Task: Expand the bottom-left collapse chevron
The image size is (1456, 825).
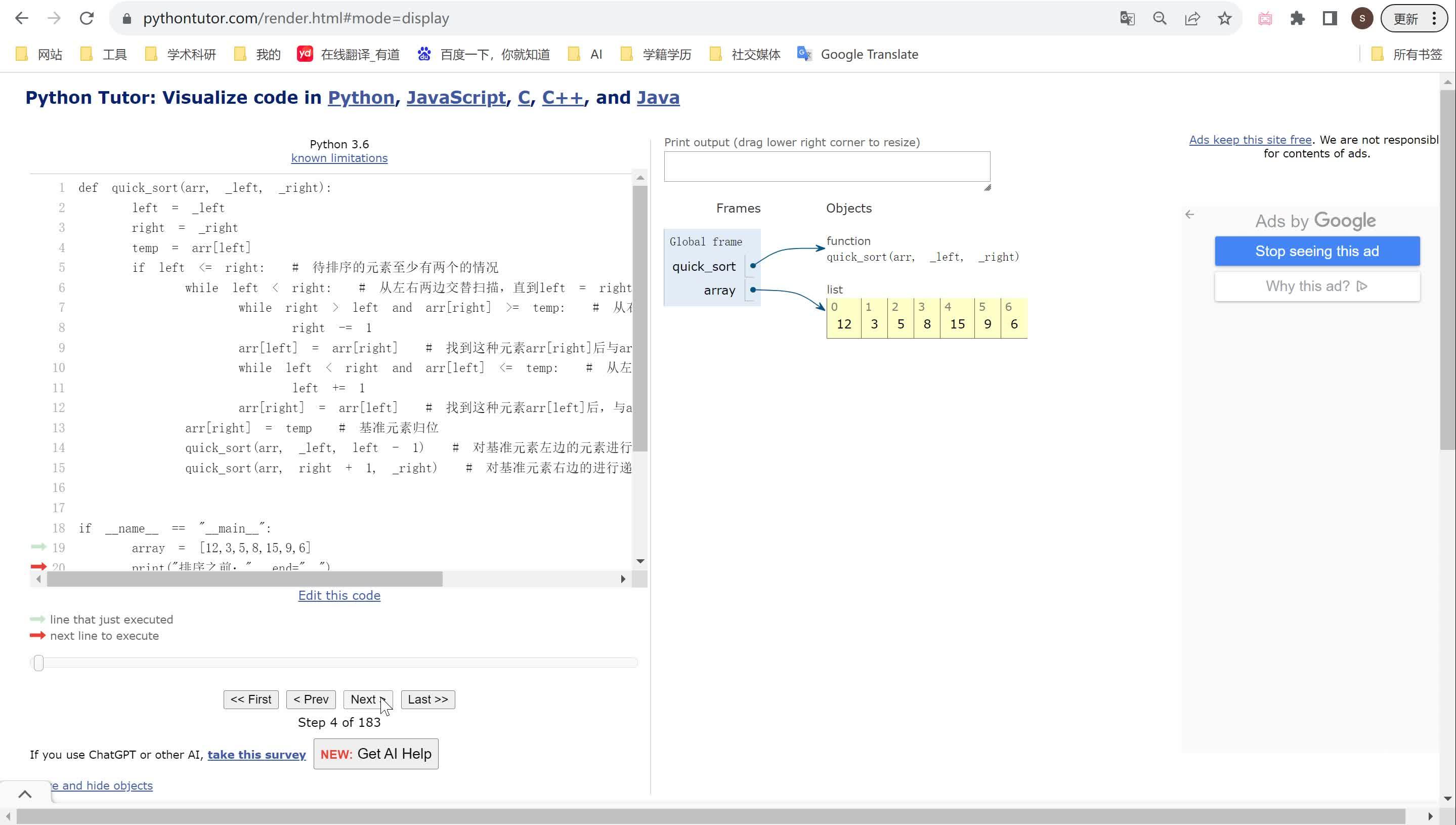Action: tap(25, 794)
